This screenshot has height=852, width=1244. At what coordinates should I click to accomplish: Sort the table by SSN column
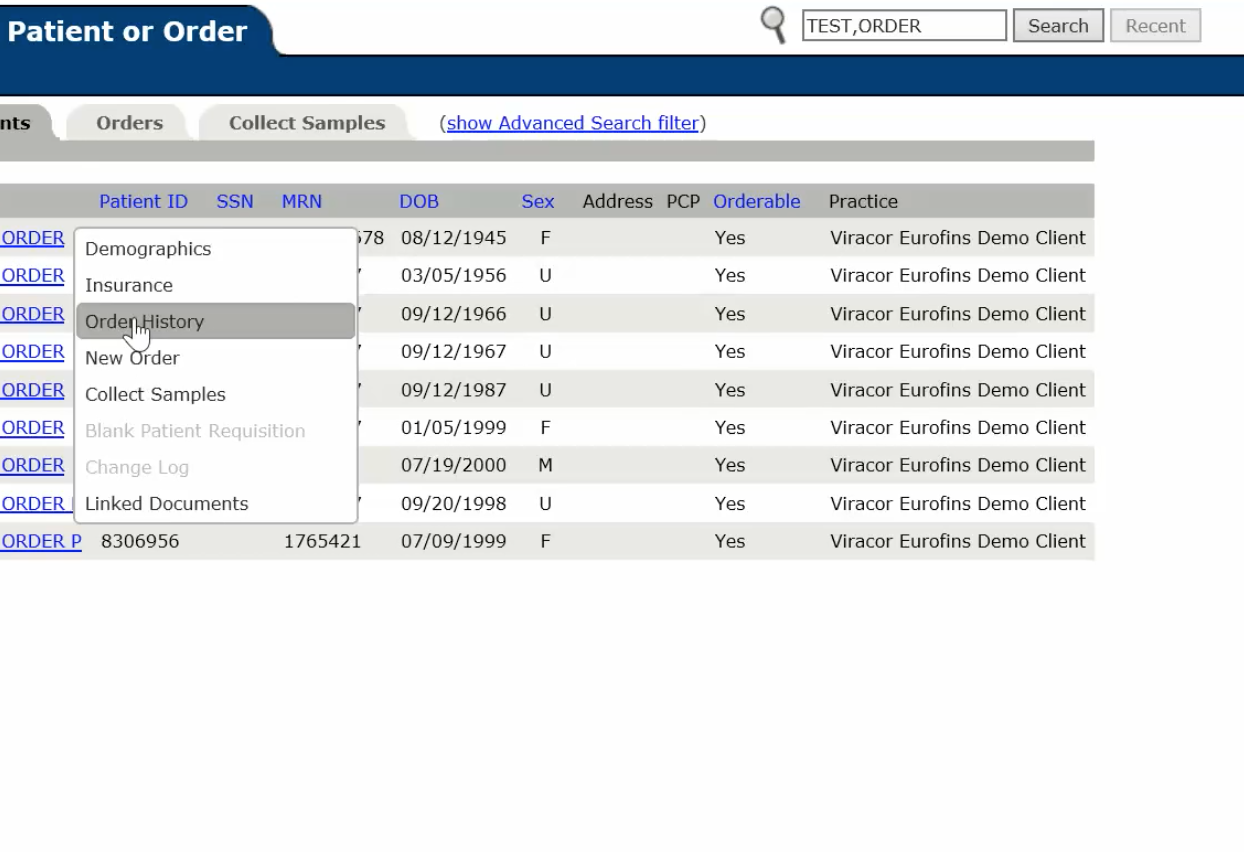(235, 201)
